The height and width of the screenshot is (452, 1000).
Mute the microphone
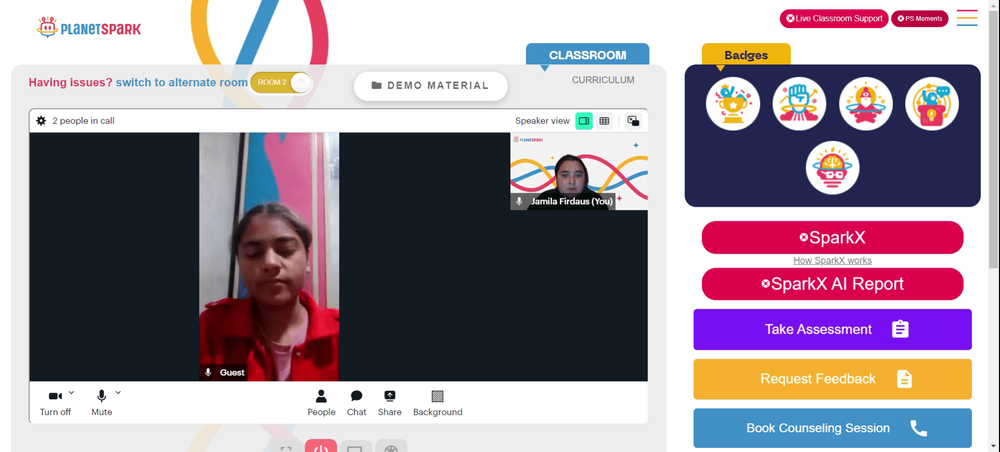click(101, 403)
